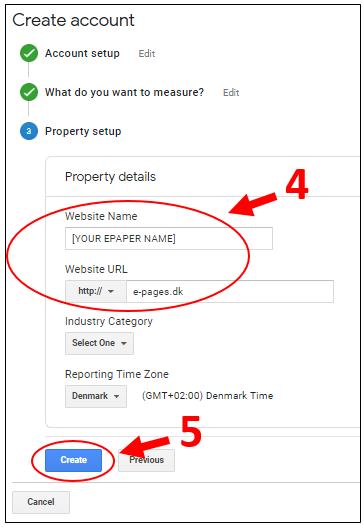Click the GMT+02:00 Denmark Time label
The width and height of the screenshot is (364, 528).
(x=207, y=396)
